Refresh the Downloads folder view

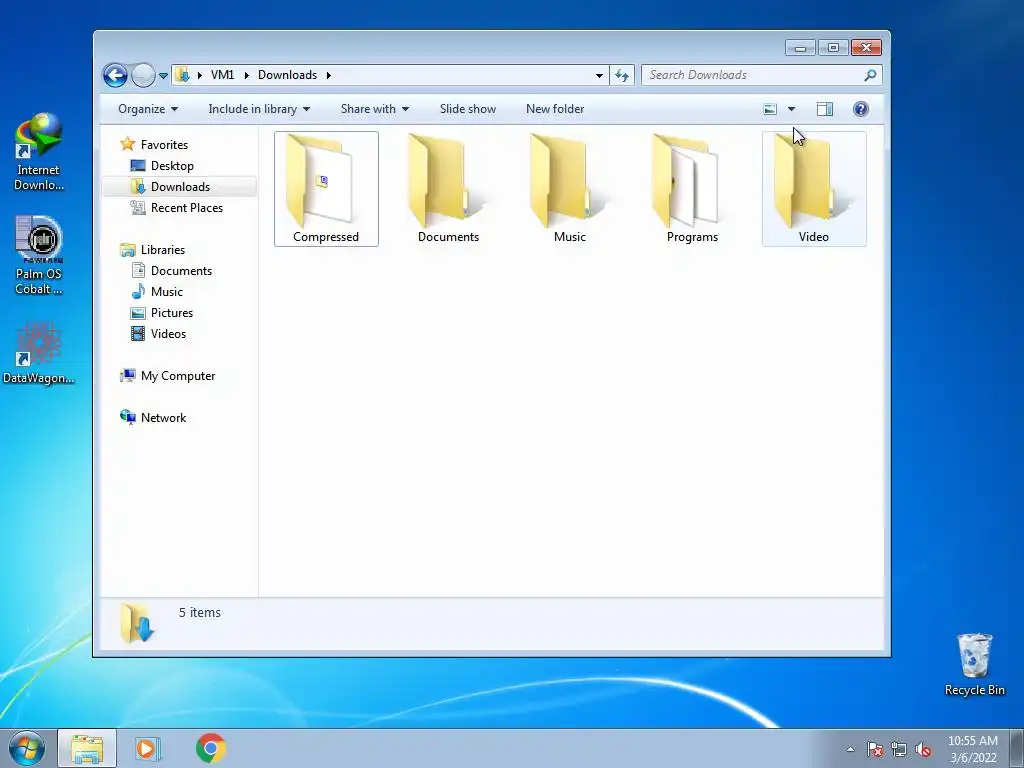tap(622, 75)
